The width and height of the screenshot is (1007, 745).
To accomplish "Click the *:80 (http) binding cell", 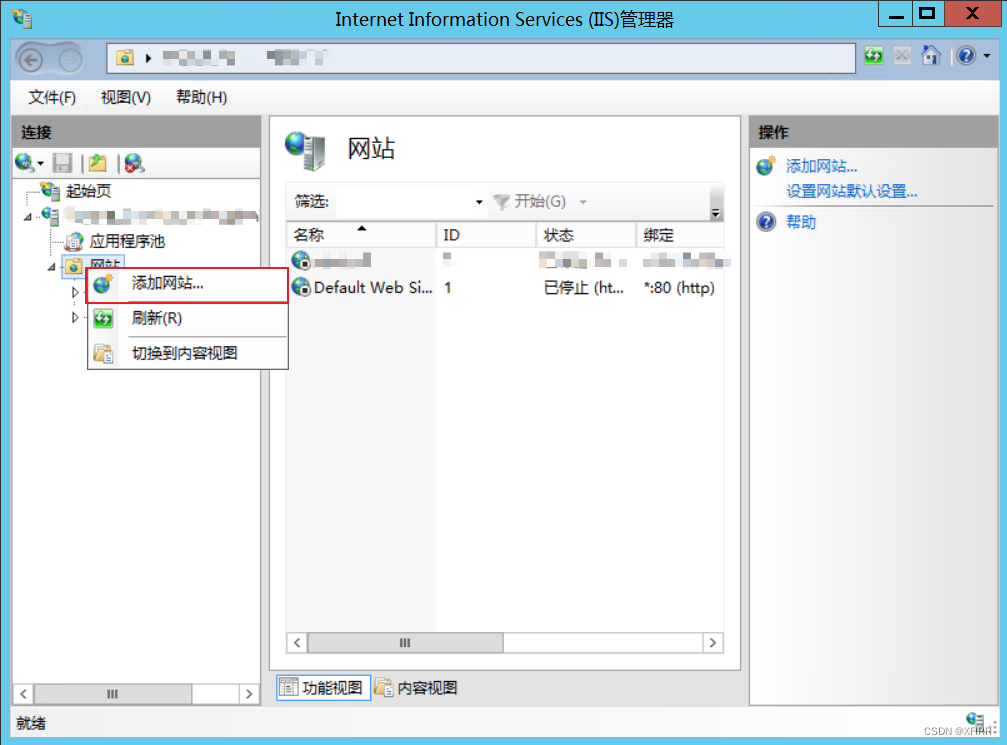I will 679,288.
